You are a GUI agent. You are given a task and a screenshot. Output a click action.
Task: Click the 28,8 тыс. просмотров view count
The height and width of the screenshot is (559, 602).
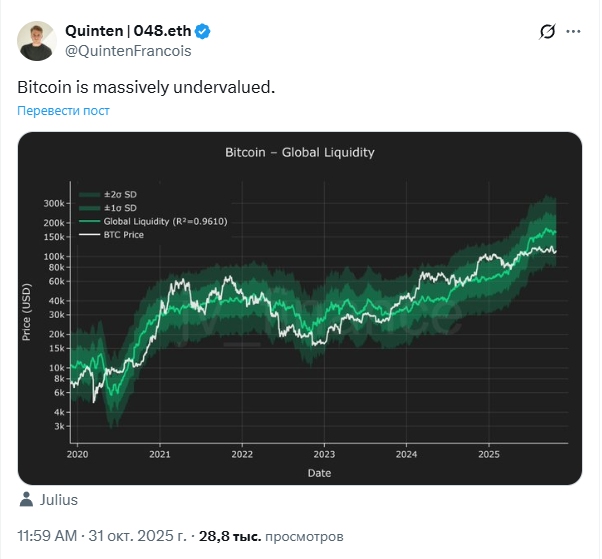270,536
